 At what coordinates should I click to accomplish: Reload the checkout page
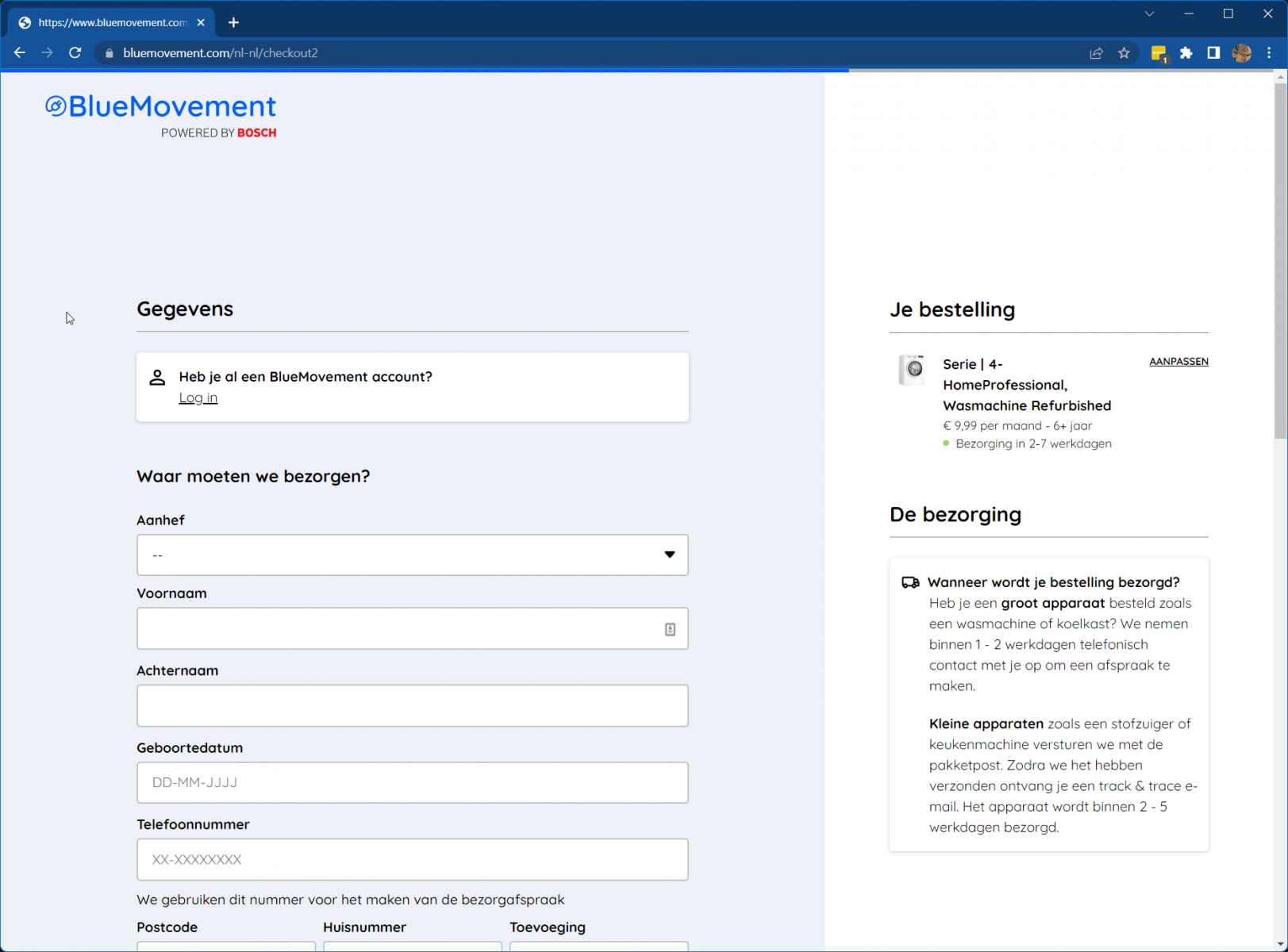click(75, 53)
